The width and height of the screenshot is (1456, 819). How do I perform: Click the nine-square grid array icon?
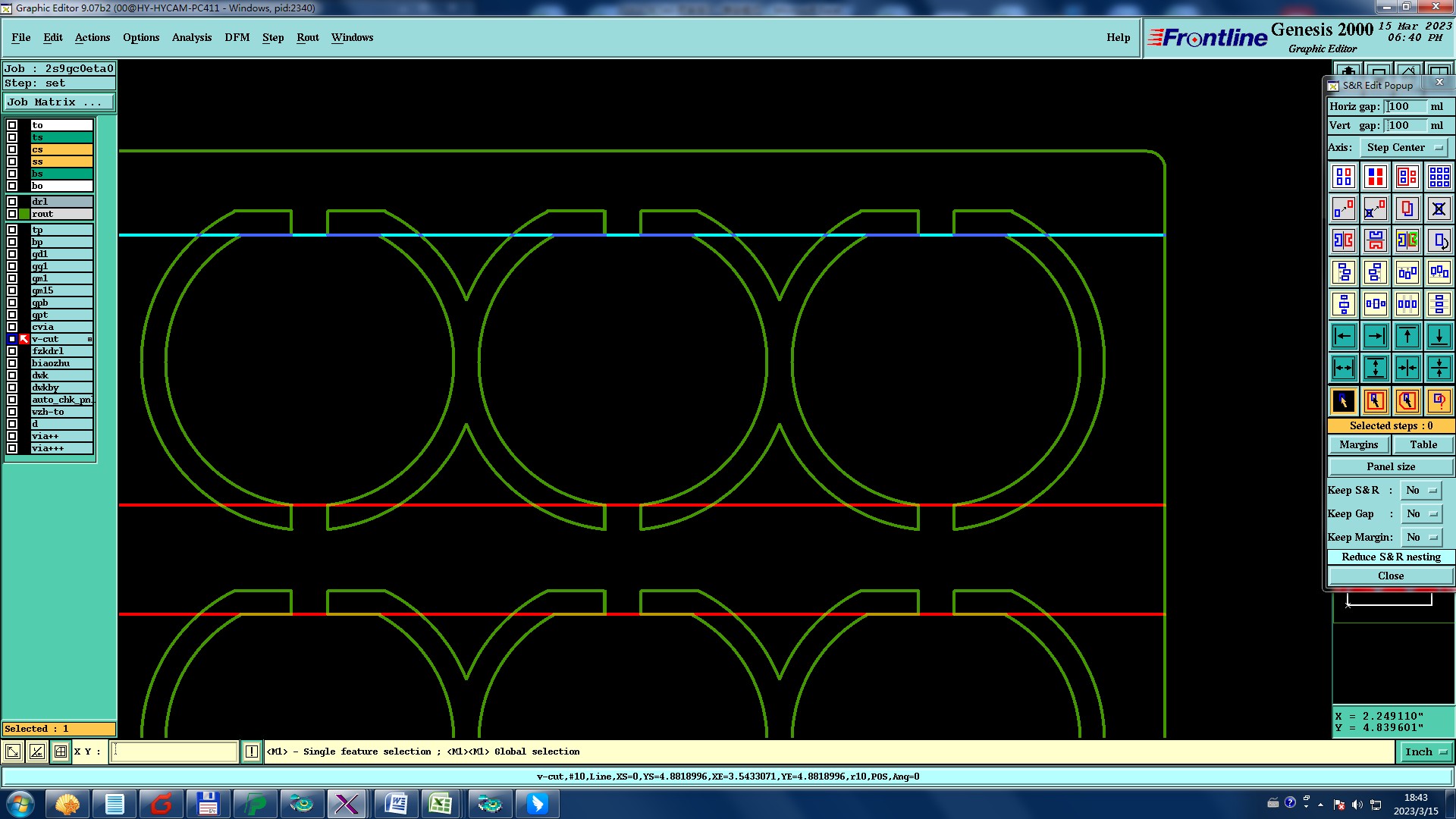(1439, 177)
